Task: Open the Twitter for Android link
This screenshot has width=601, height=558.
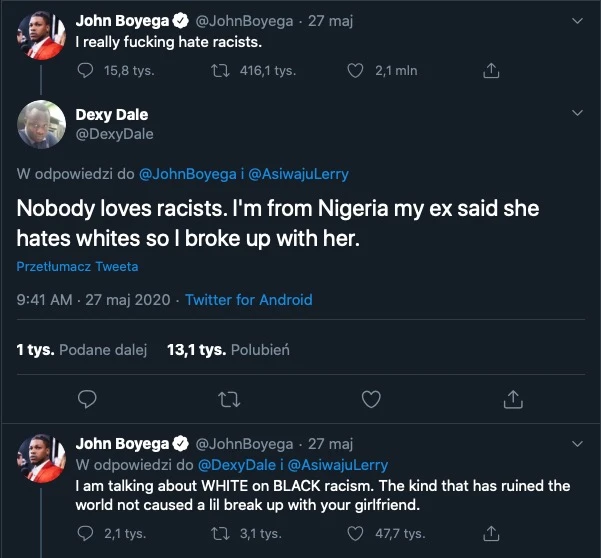Action: pyautogui.click(x=249, y=300)
